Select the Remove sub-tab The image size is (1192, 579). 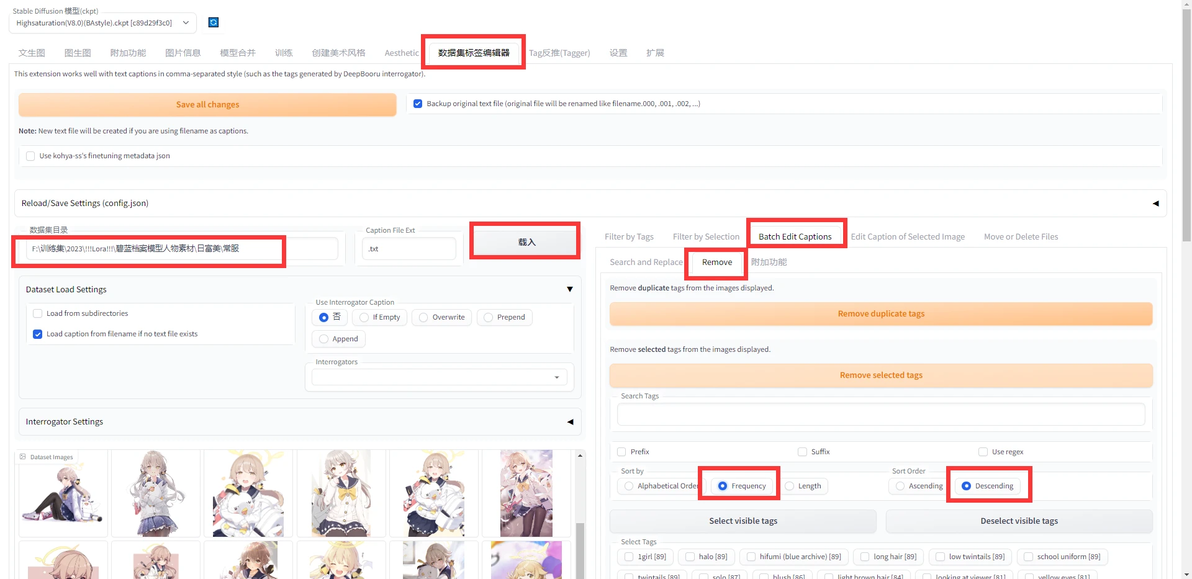click(717, 262)
